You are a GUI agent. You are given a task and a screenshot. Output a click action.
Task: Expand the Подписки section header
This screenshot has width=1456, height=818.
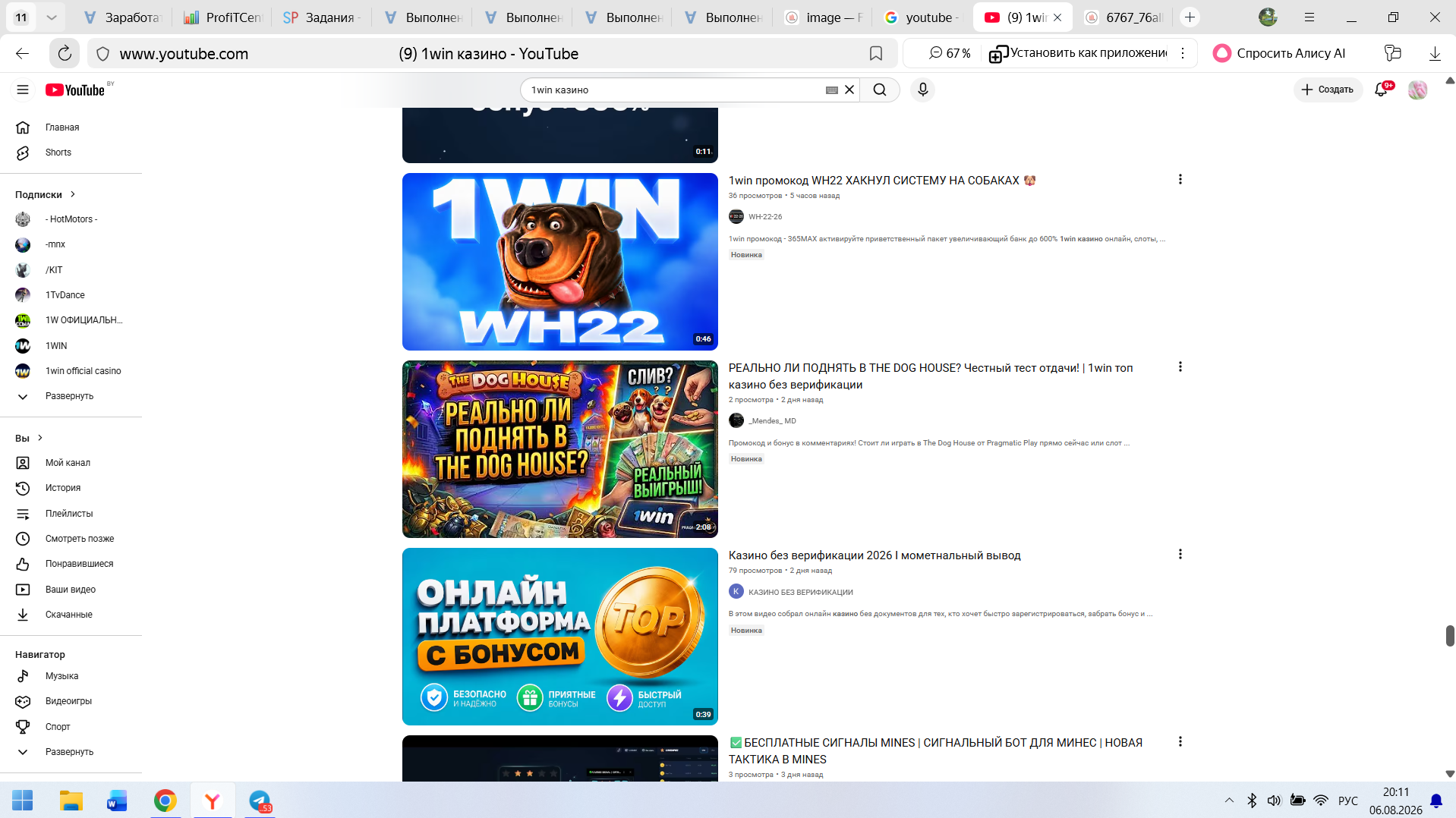click(x=46, y=194)
